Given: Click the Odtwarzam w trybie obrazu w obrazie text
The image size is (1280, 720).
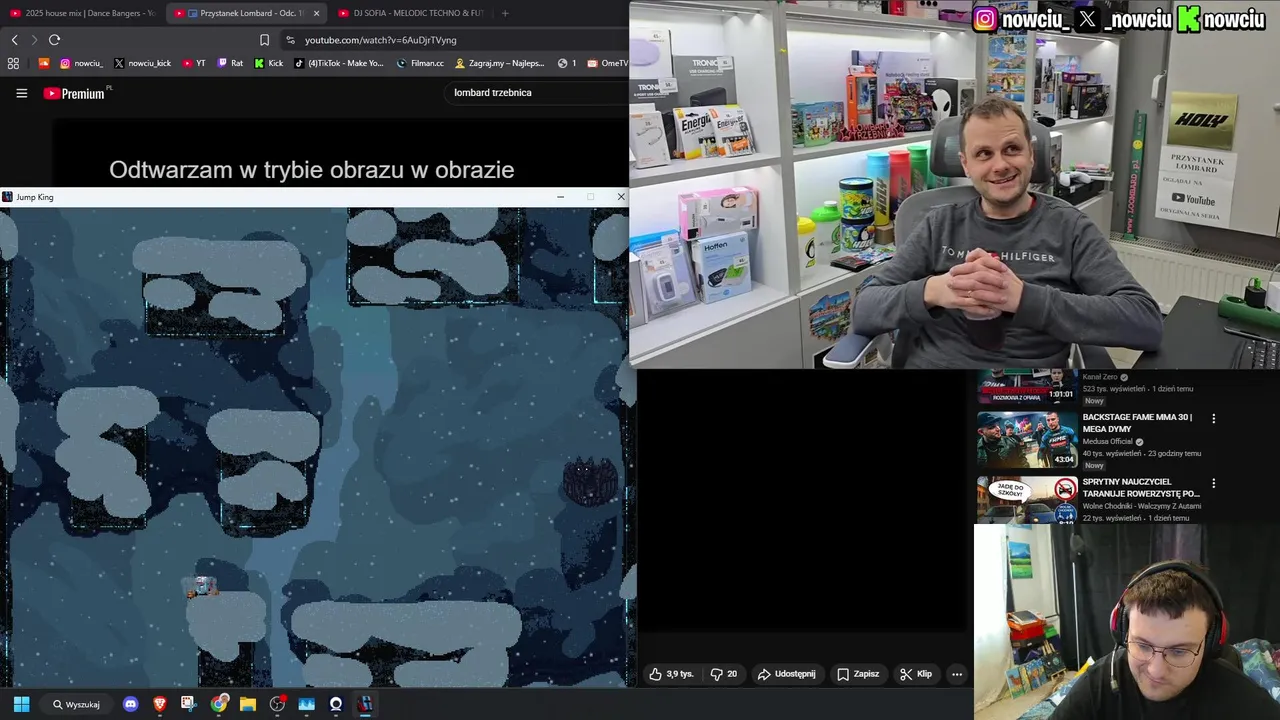Looking at the screenshot, I should (312, 170).
